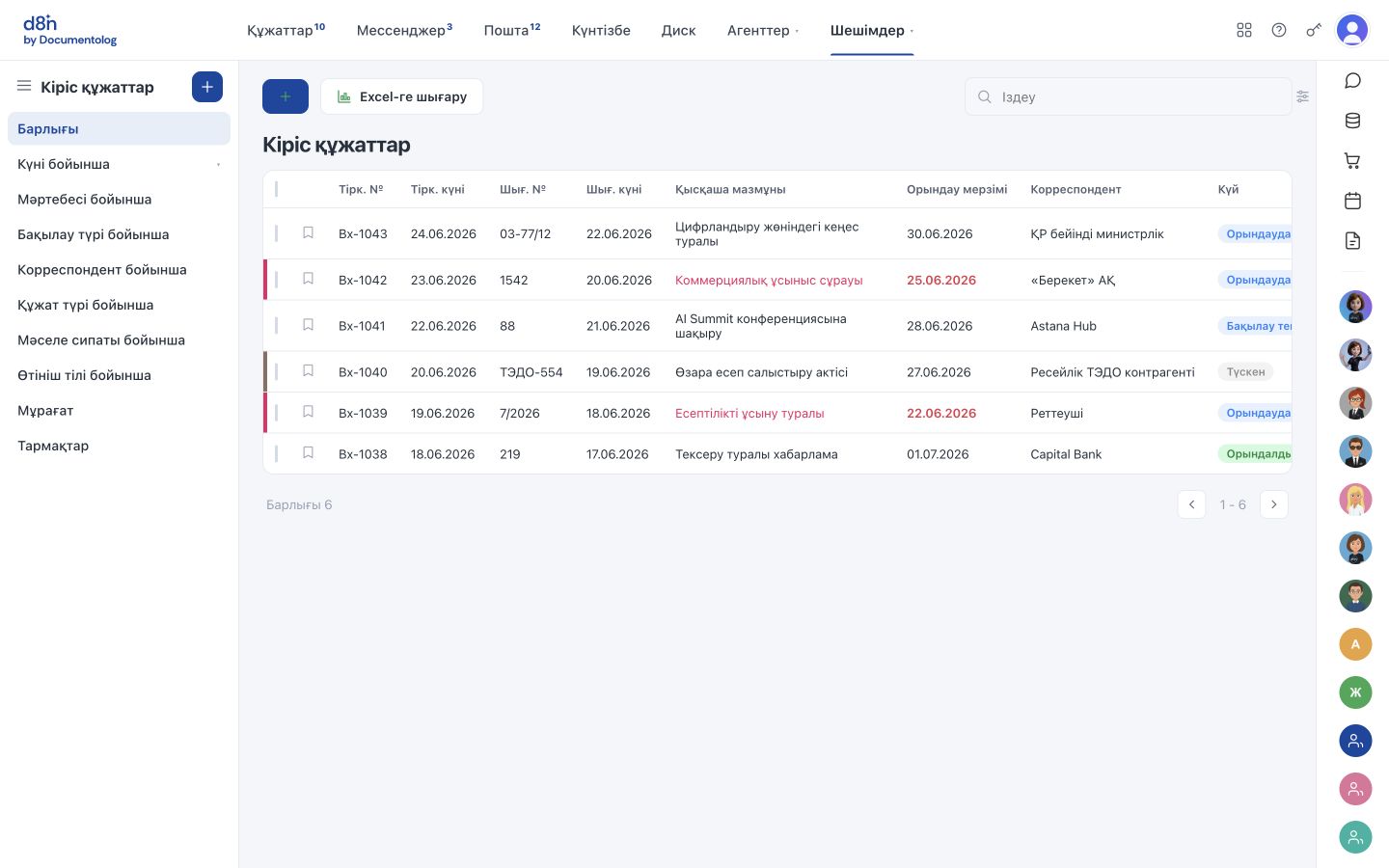Viewport: 1389px width, 868px height.
Task: Open the chat bubble icon in right sidebar
Action: 1353,80
